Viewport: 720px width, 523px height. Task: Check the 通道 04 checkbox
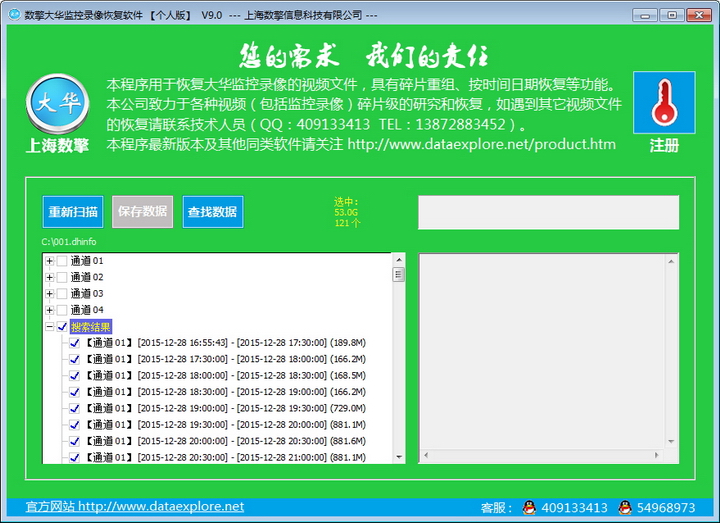pyautogui.click(x=62, y=310)
